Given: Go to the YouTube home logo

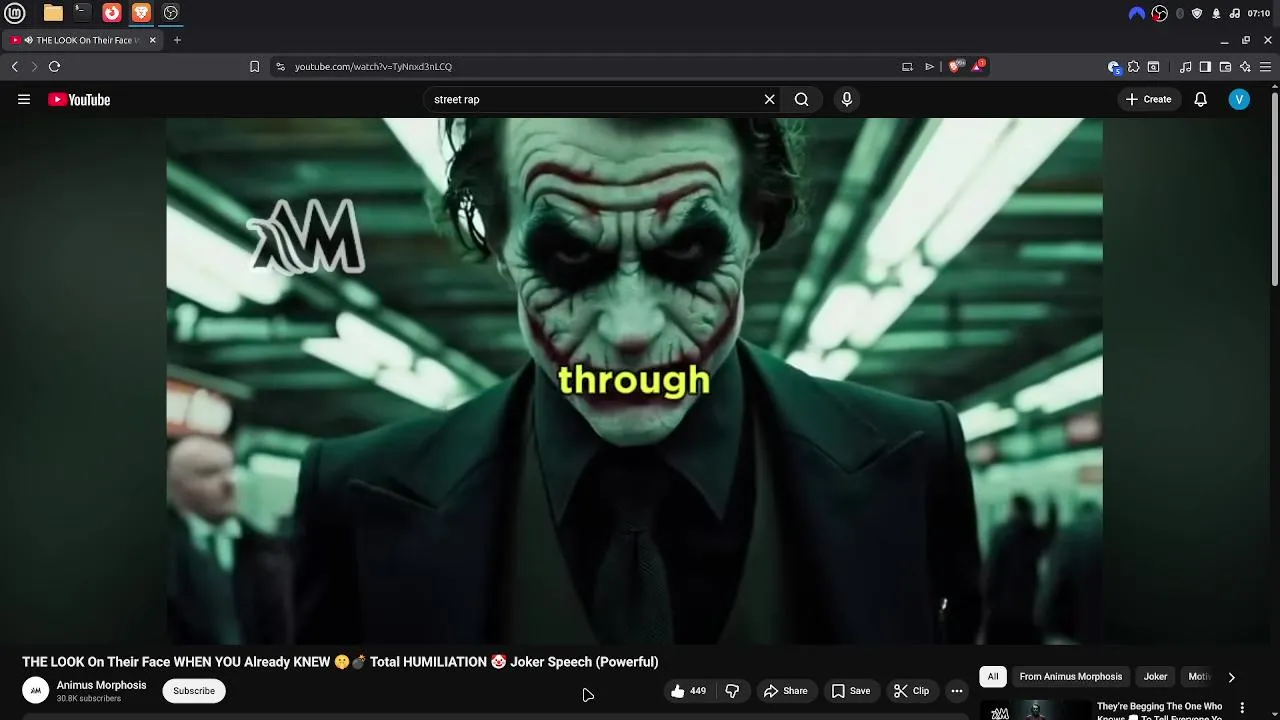Looking at the screenshot, I should point(79,99).
